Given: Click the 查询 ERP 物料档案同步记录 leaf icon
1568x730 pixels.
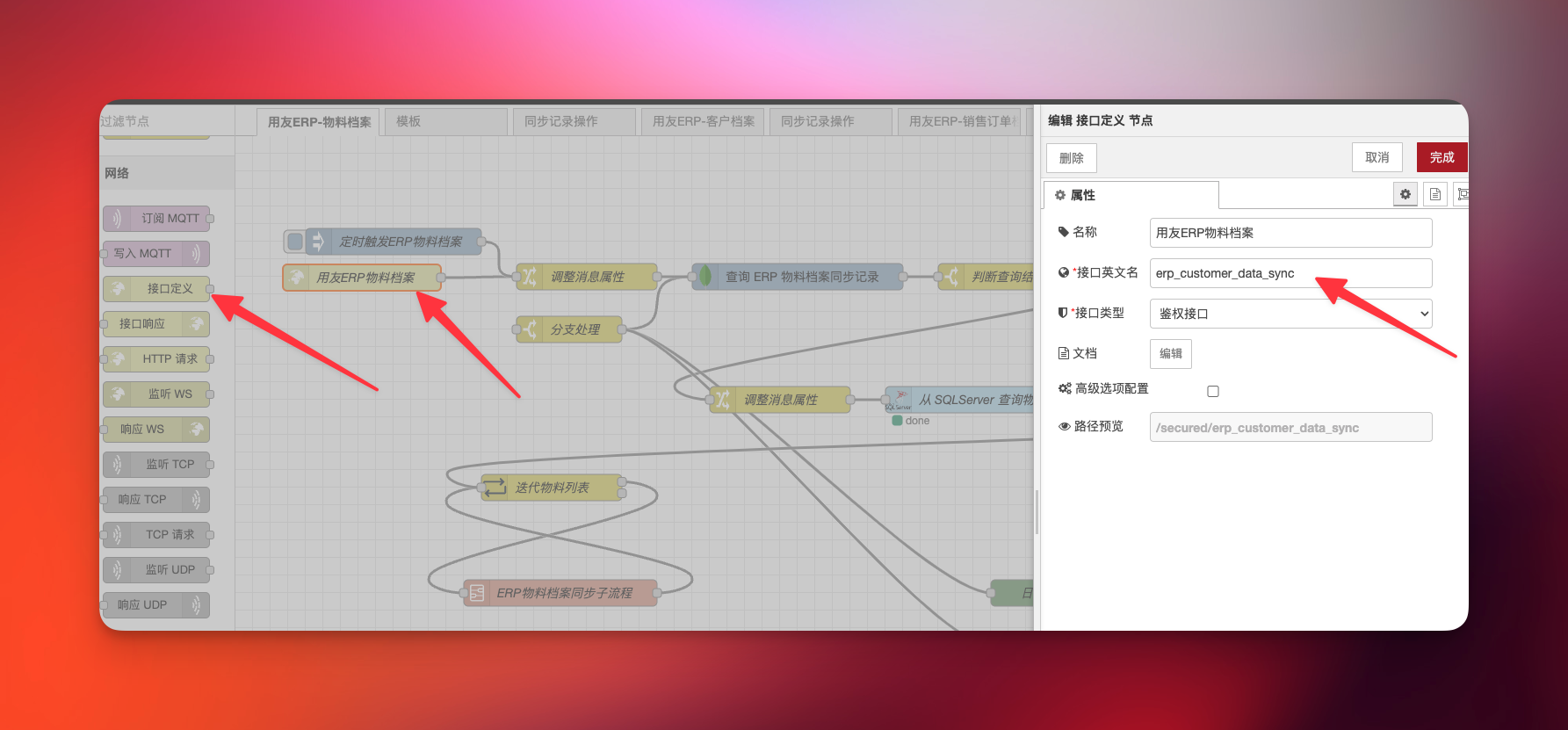Looking at the screenshot, I should click(705, 277).
